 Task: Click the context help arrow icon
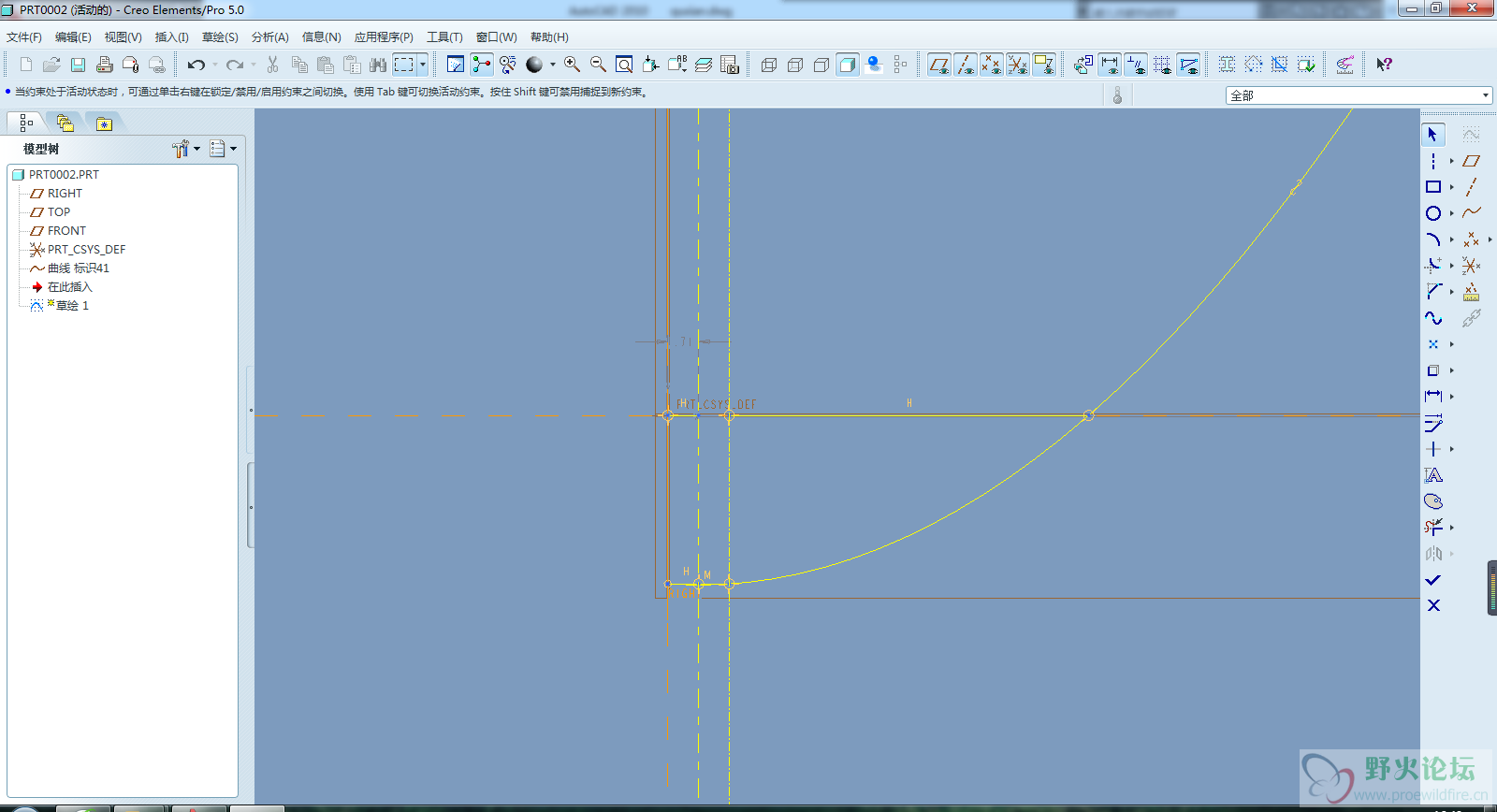point(1384,65)
